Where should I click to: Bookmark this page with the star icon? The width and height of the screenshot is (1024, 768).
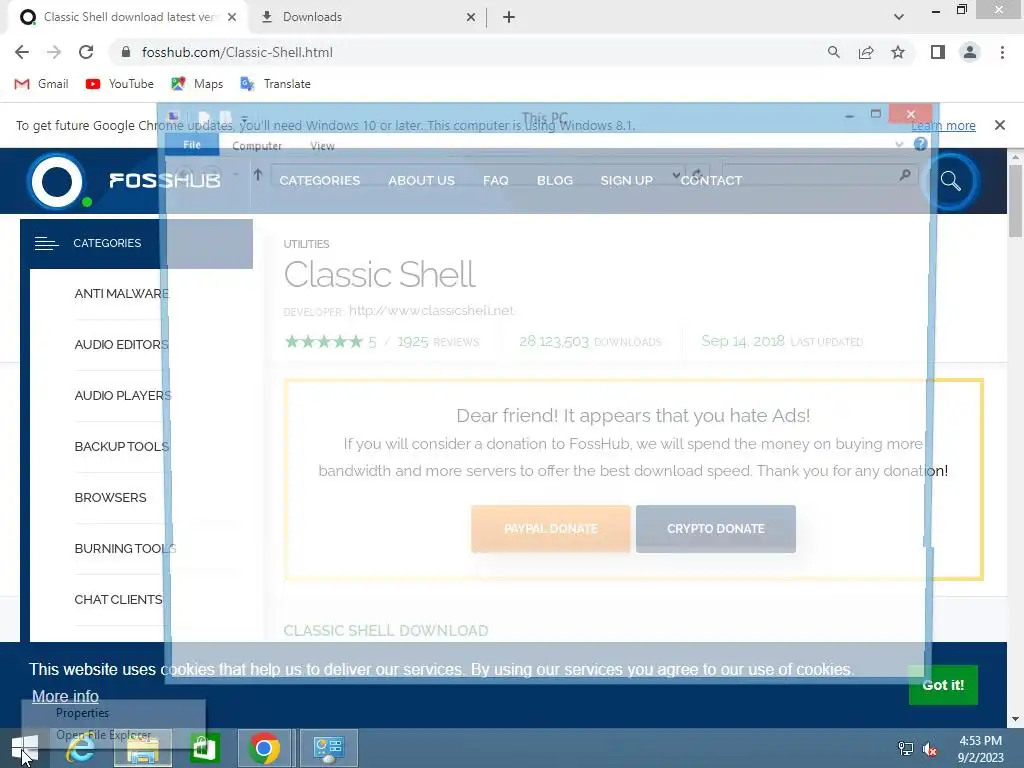click(x=898, y=52)
